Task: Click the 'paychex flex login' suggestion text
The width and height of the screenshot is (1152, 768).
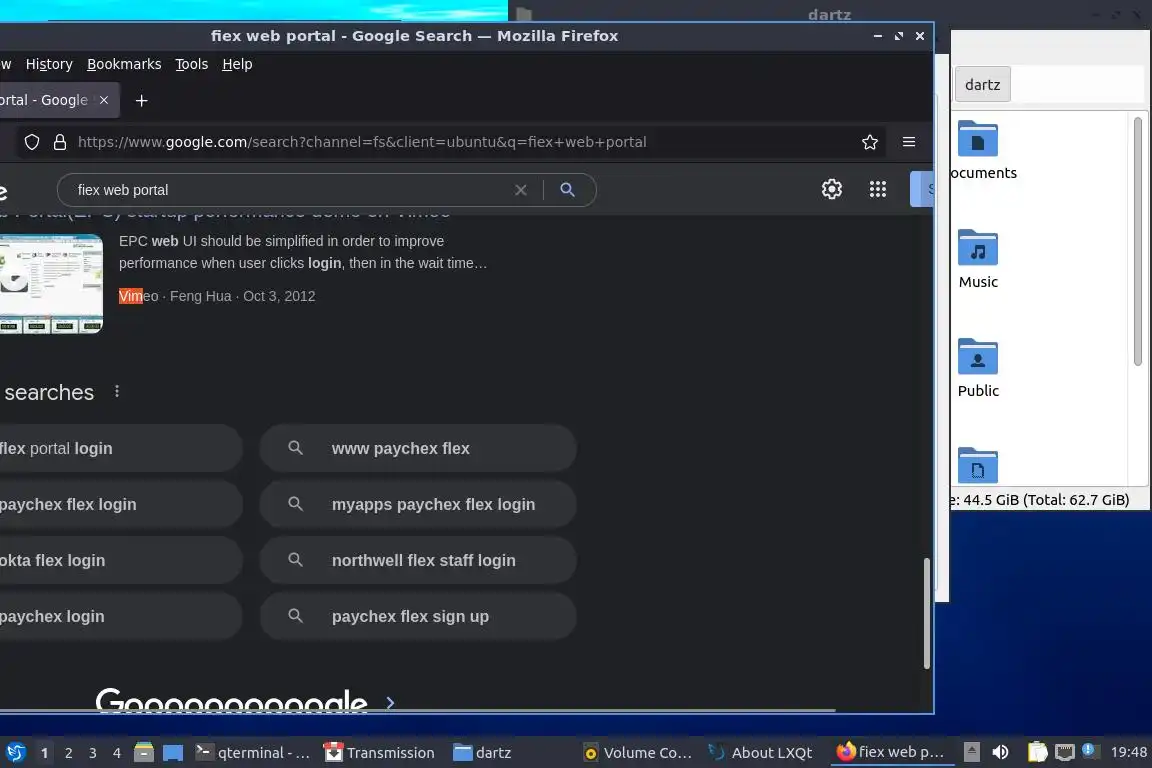Action: tap(68, 505)
